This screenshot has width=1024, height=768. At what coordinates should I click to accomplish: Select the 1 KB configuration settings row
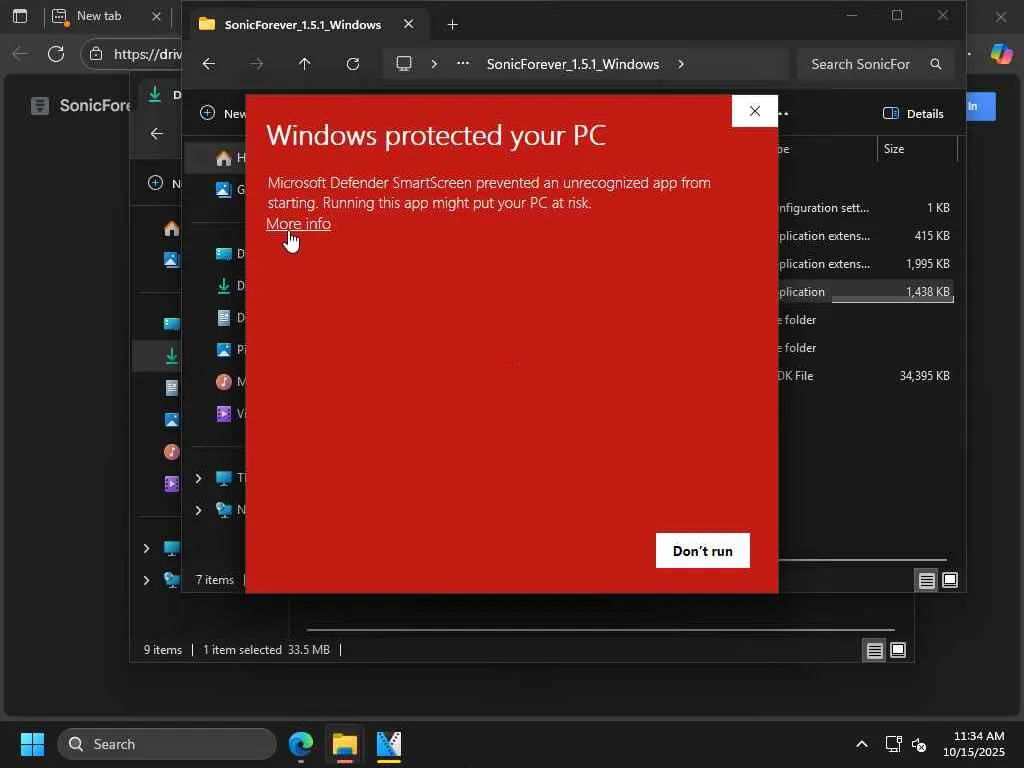[x=864, y=208]
